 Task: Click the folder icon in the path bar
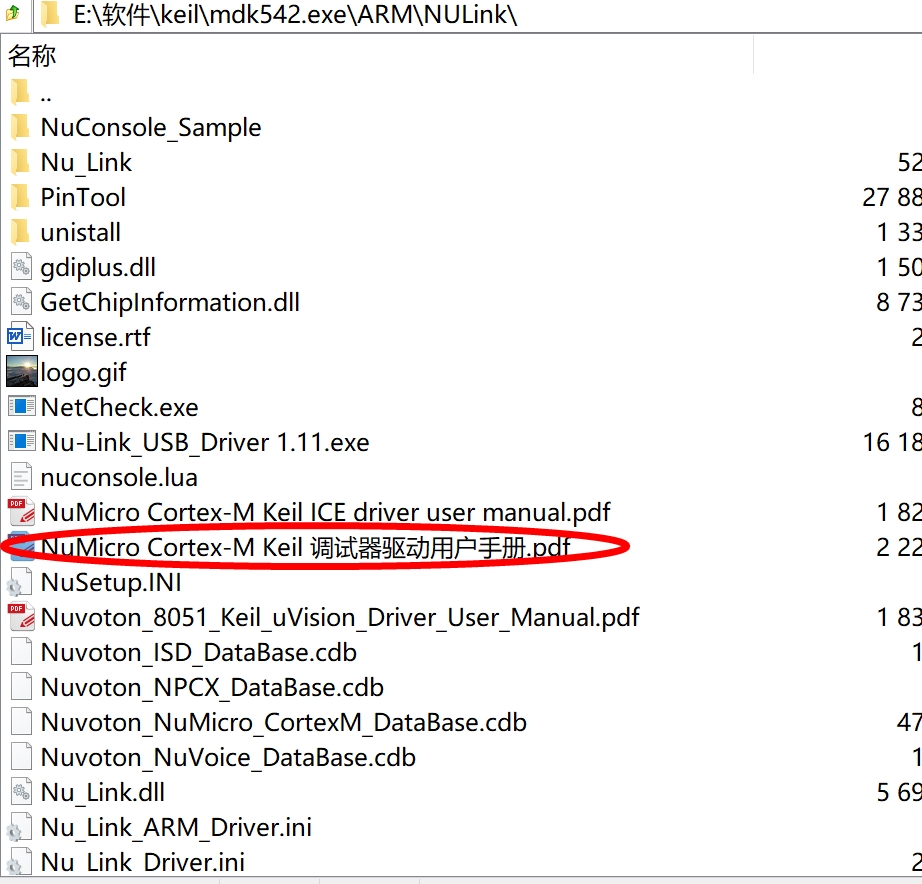(51, 14)
